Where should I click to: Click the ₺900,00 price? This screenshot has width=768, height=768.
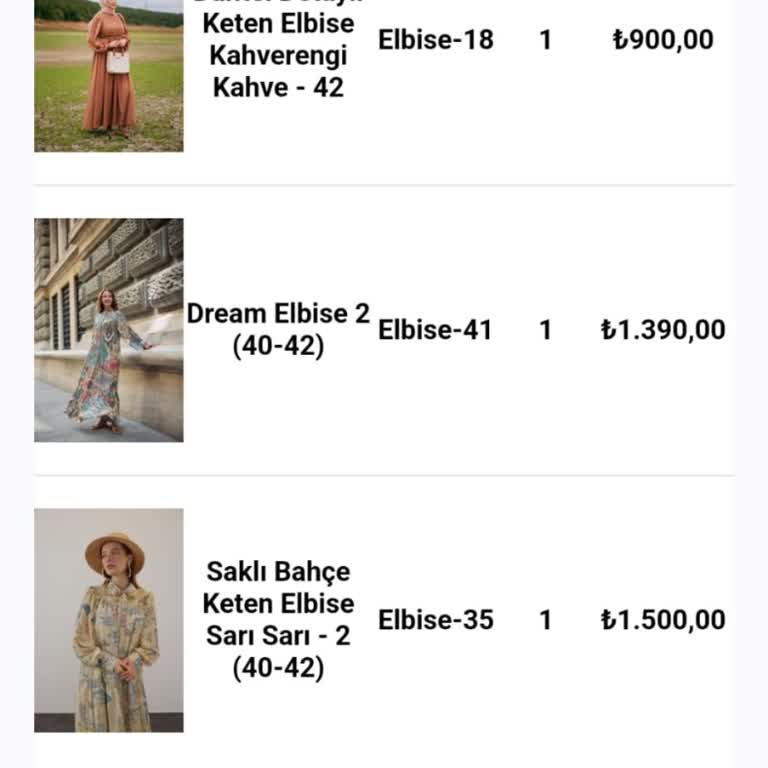663,40
